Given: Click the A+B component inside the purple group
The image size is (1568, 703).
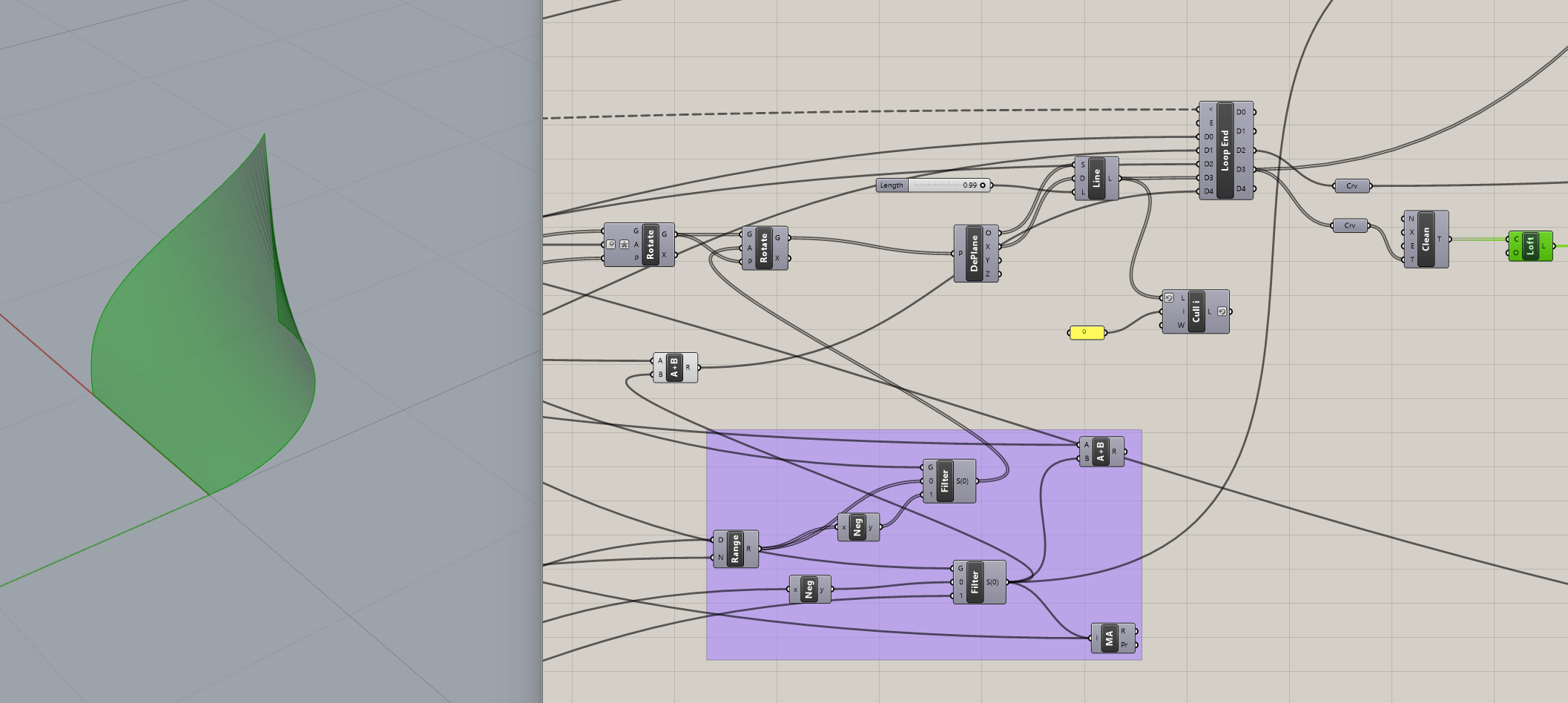Looking at the screenshot, I should 1100,452.
